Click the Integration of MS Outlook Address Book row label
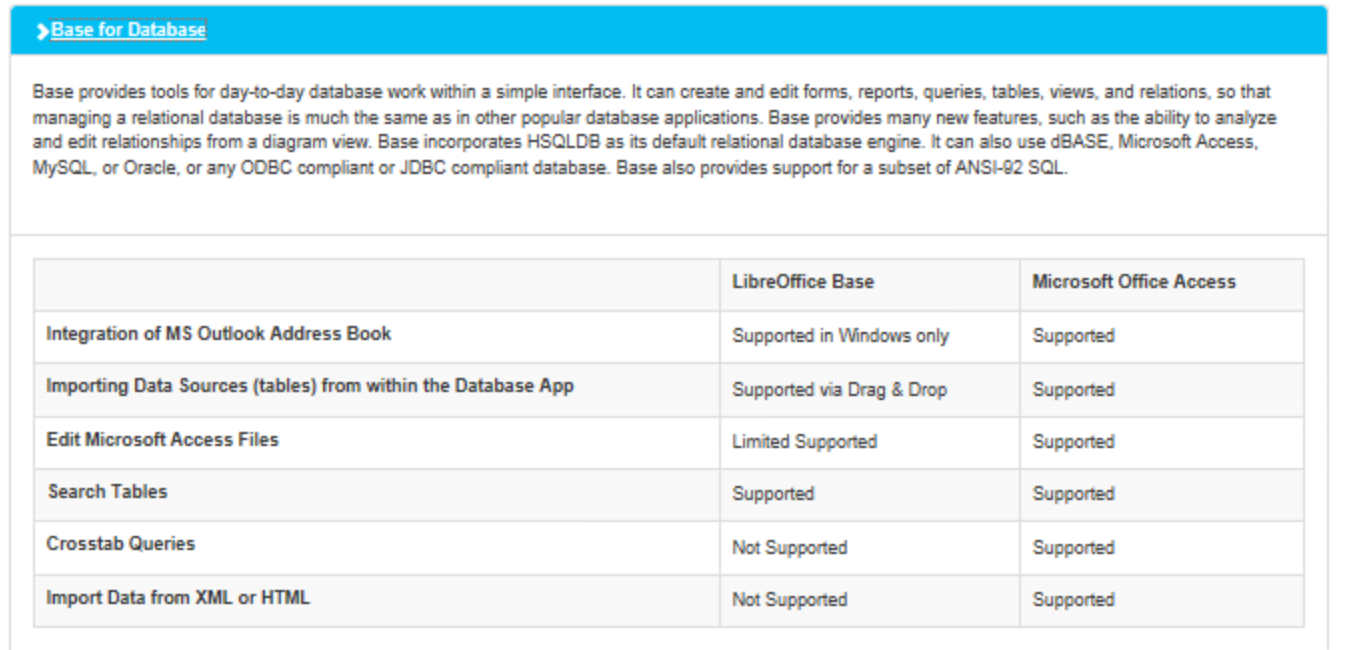This screenshot has width=1350, height=650. point(219,334)
